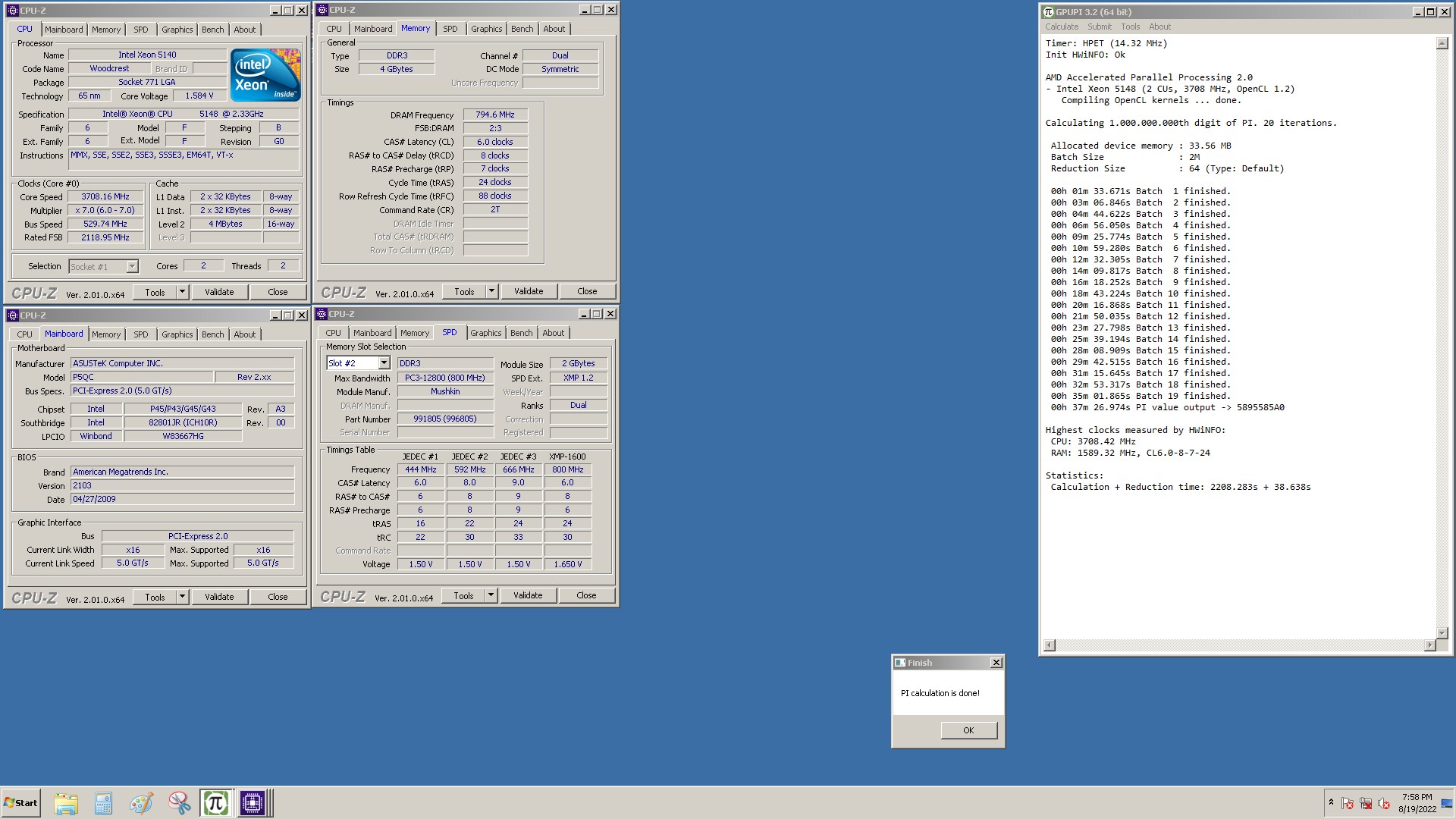Open the Socket #1 selection dropdown
The image size is (1456, 819).
pos(132,266)
